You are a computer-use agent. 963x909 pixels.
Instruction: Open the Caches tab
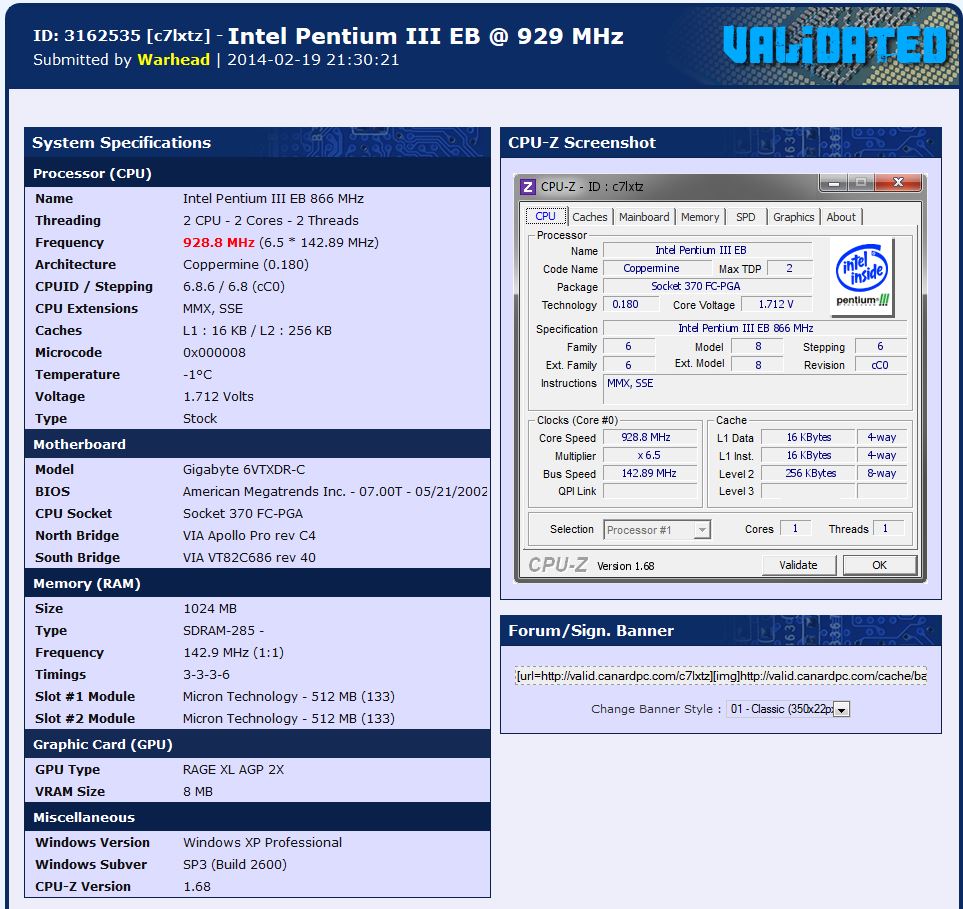click(x=590, y=217)
